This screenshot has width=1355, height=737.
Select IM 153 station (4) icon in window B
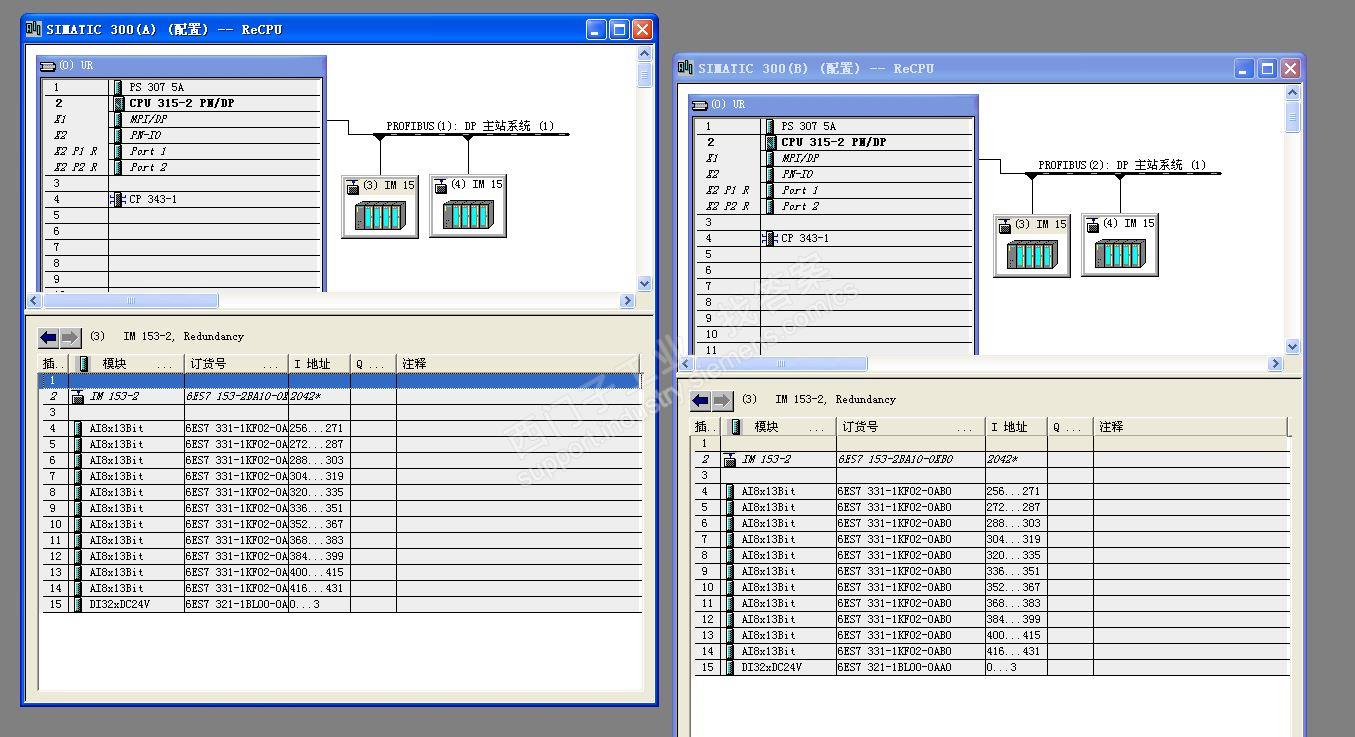[1120, 245]
